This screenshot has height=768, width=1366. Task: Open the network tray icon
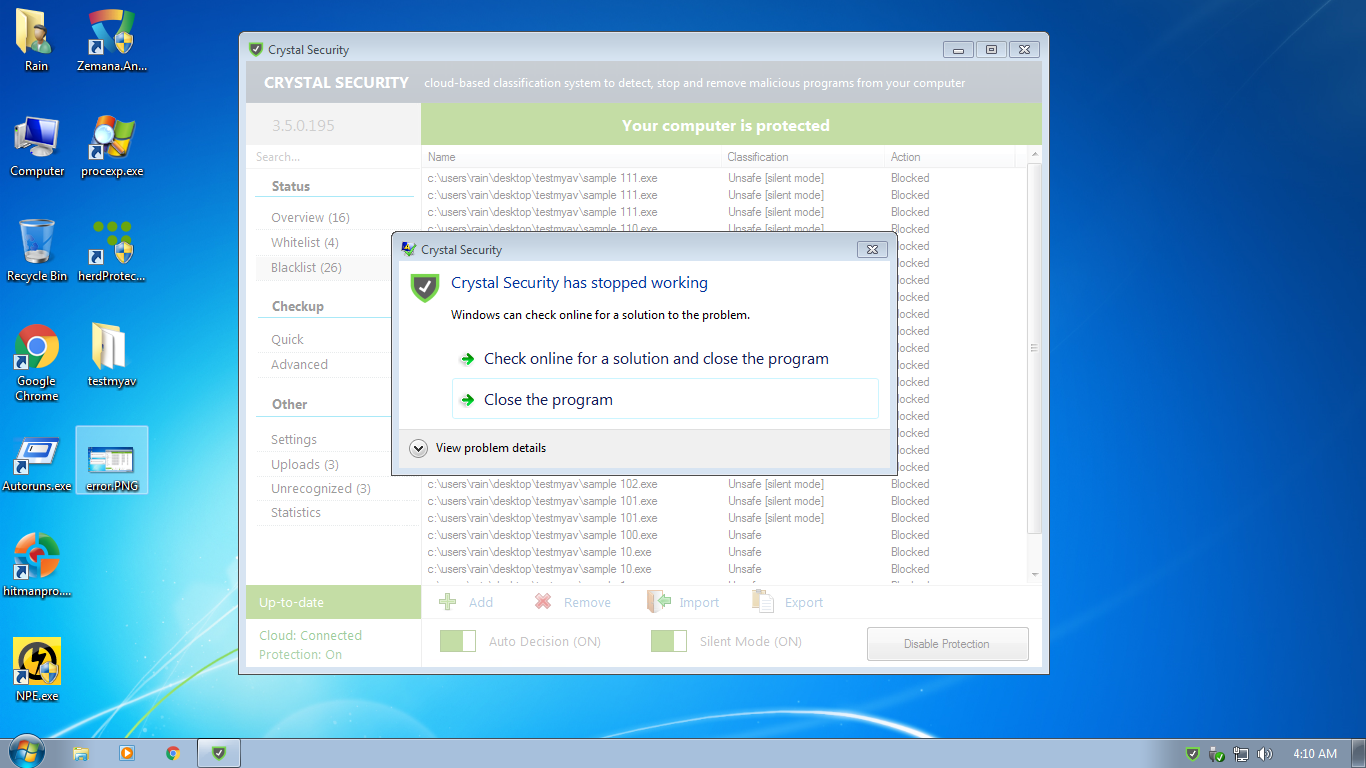[1241, 754]
